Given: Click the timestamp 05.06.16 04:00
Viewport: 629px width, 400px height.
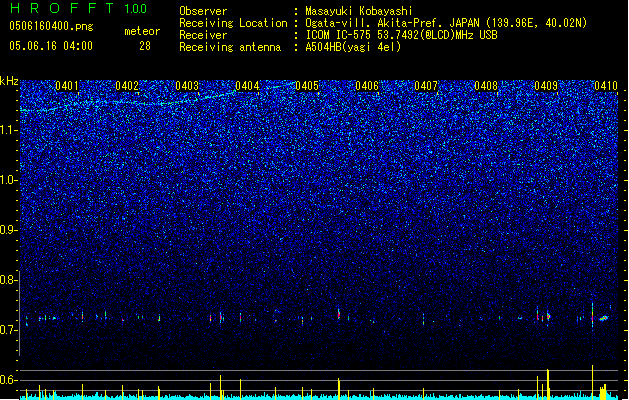Looking at the screenshot, I should coord(51,46).
